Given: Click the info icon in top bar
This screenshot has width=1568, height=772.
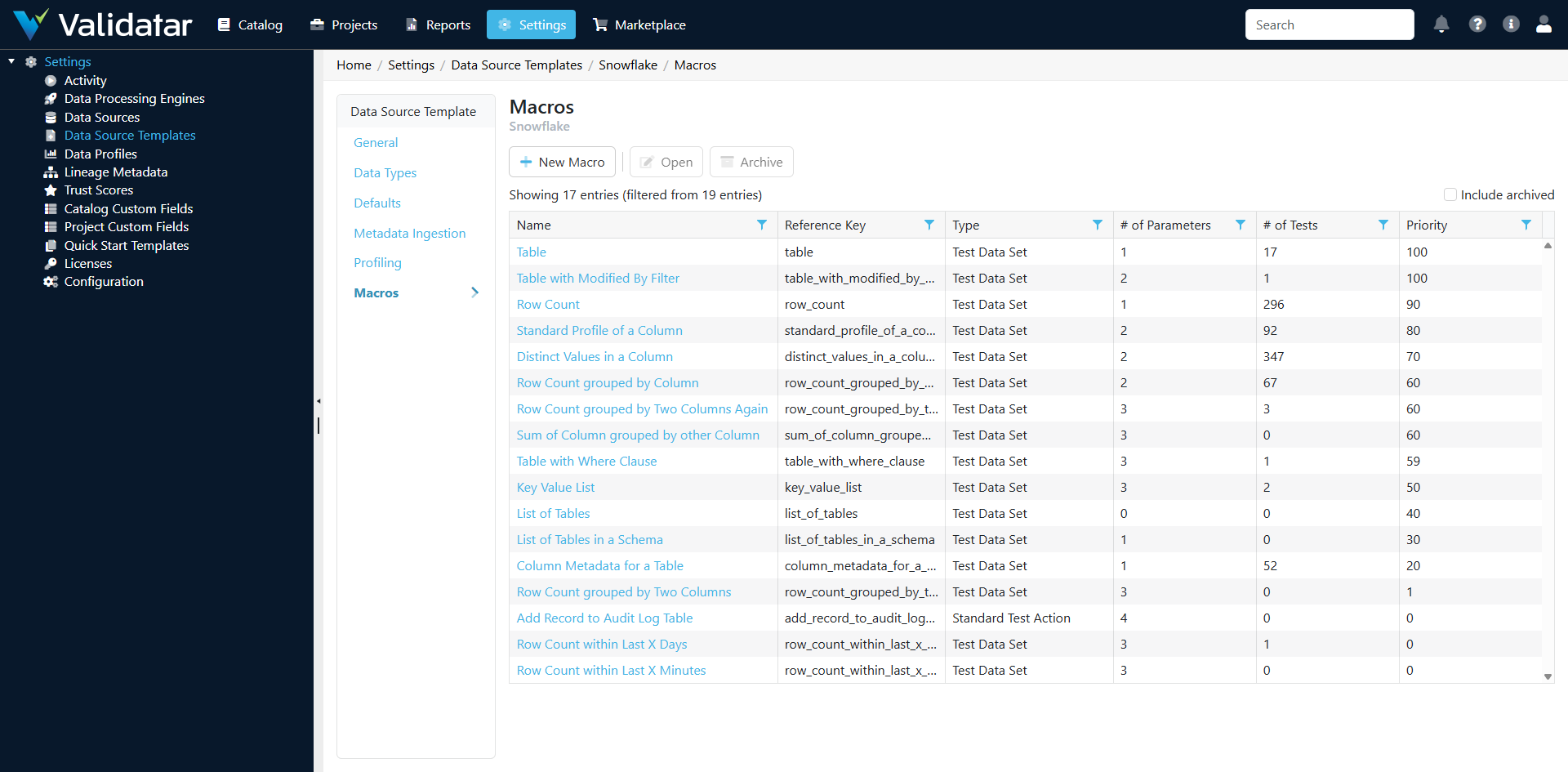Looking at the screenshot, I should pyautogui.click(x=1511, y=25).
